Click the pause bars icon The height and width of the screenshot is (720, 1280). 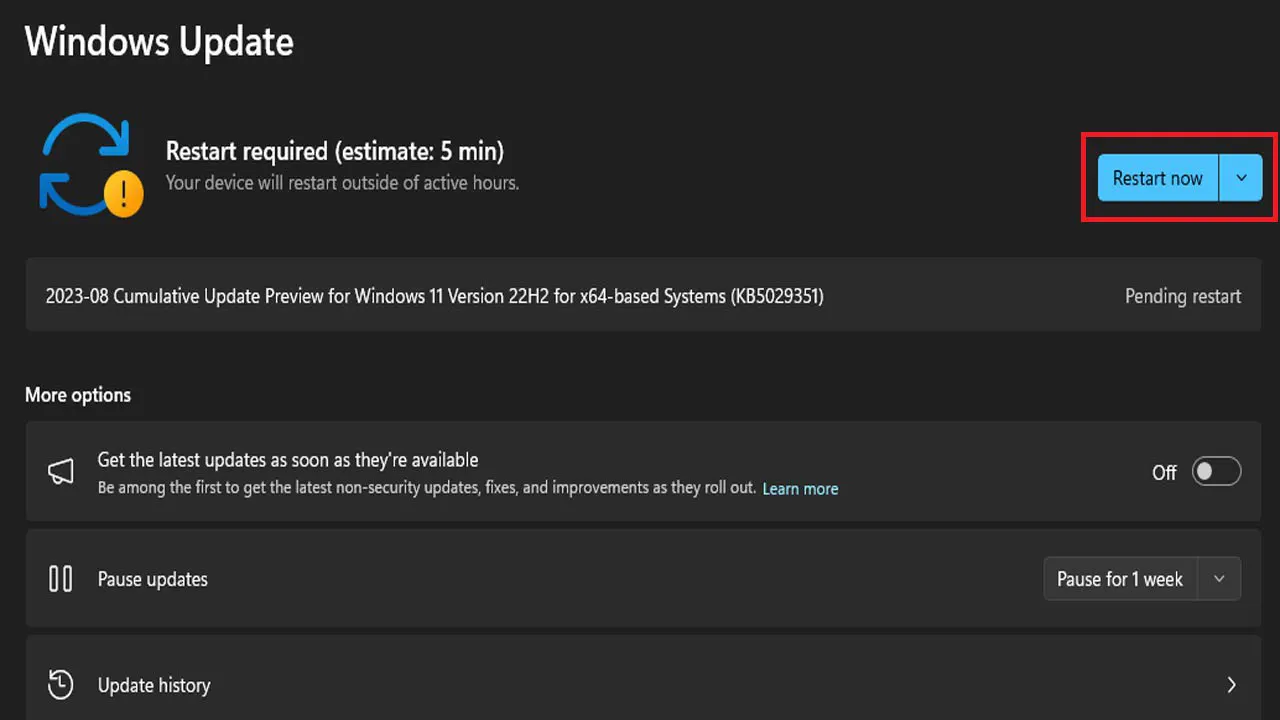coord(61,579)
